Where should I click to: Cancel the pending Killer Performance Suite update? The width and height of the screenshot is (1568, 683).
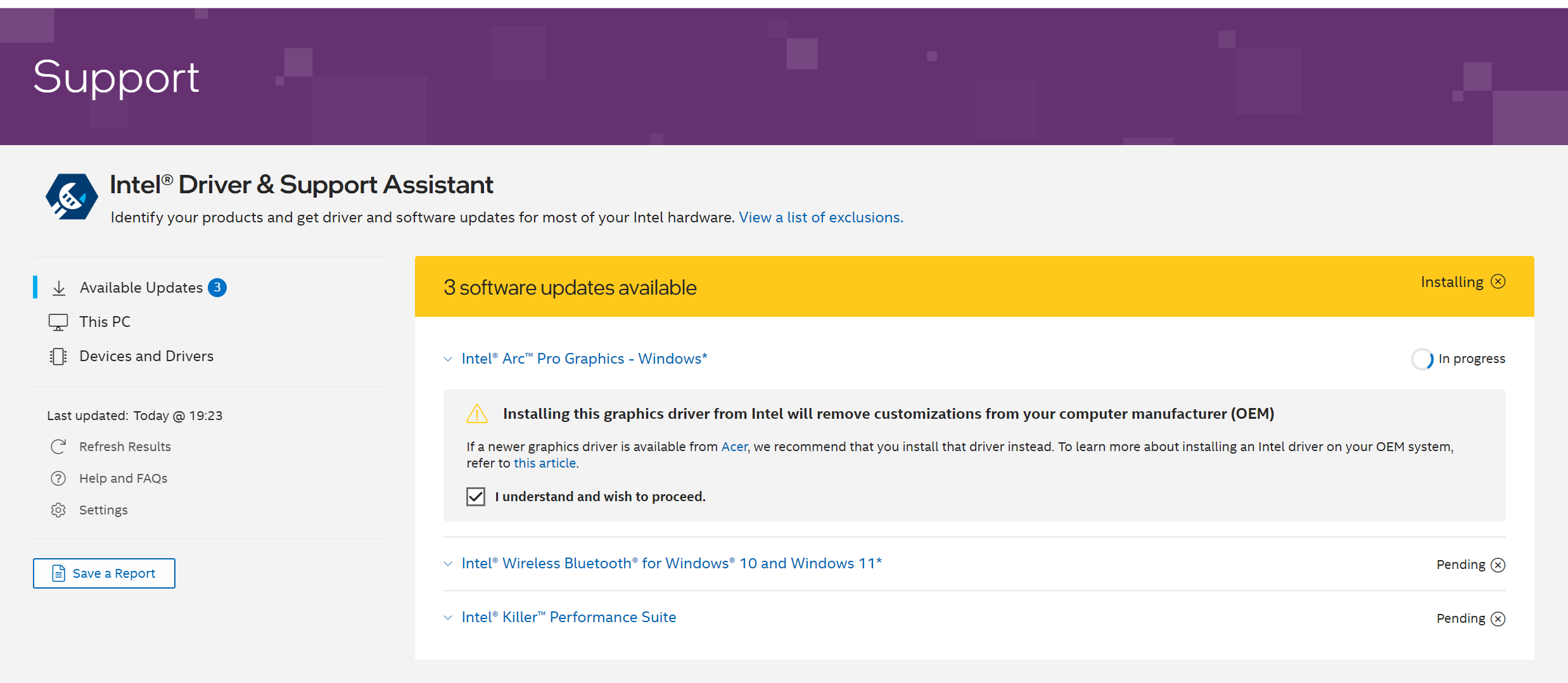tap(1498, 618)
